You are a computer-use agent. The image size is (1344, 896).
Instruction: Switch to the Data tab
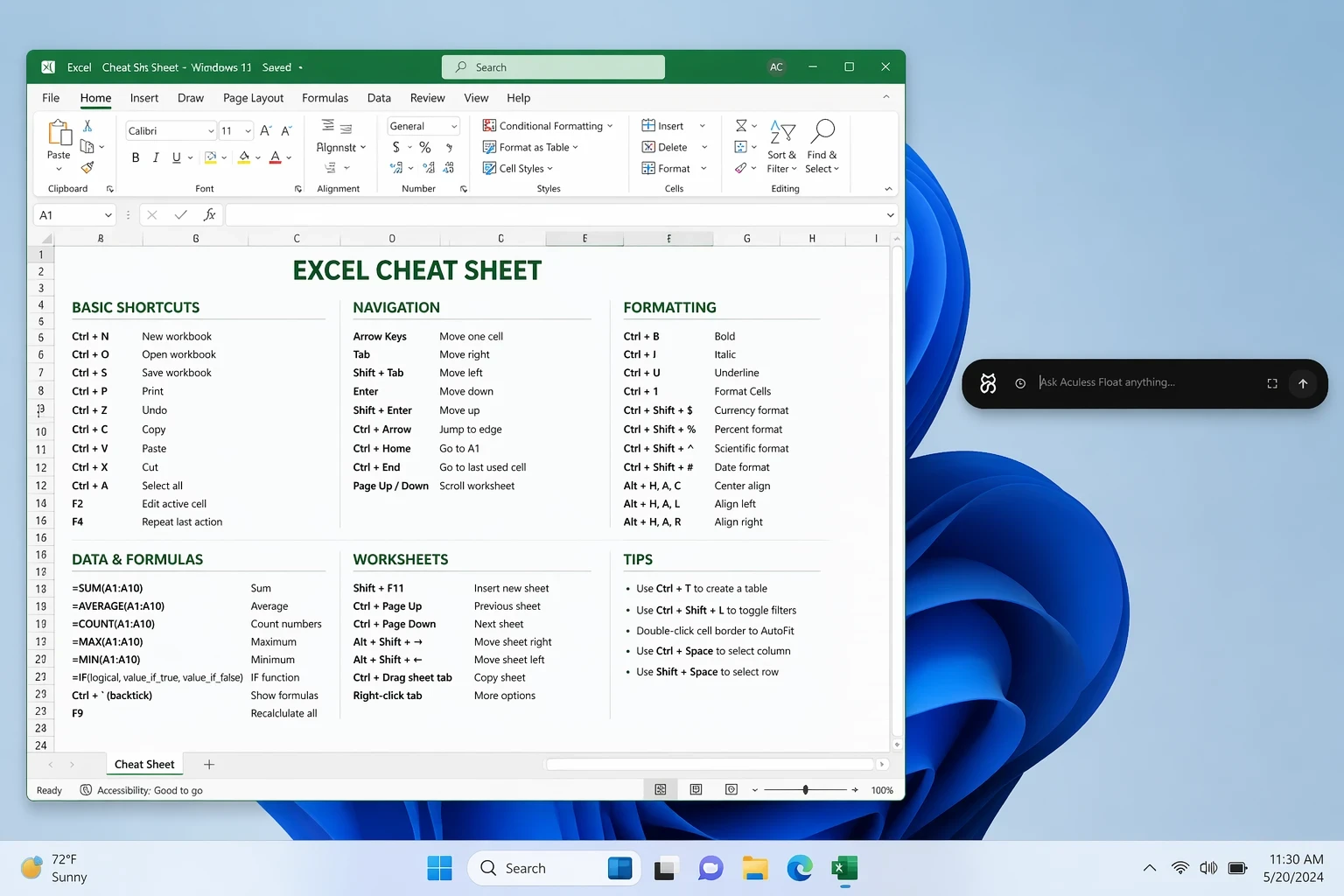[379, 98]
